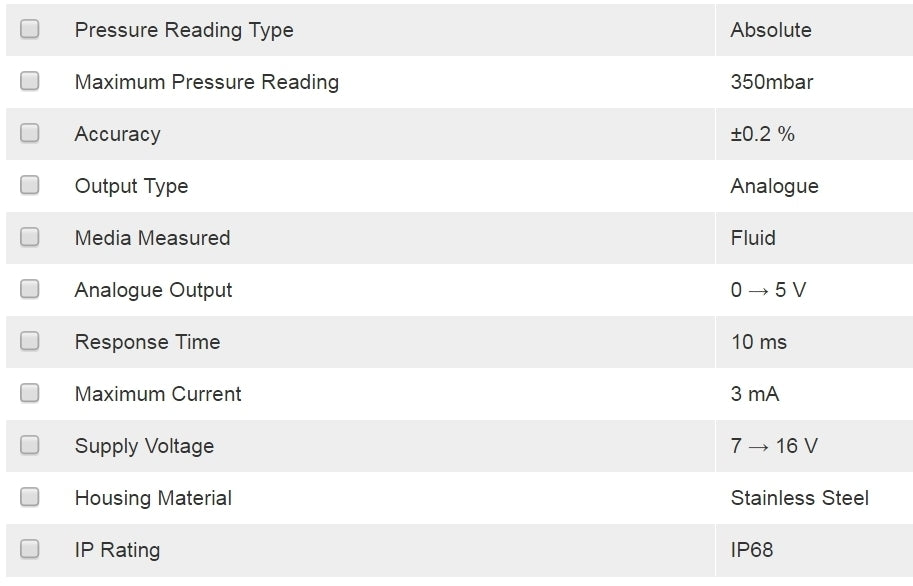Click the 350mbar value
The height and width of the screenshot is (586, 913).
point(772,82)
